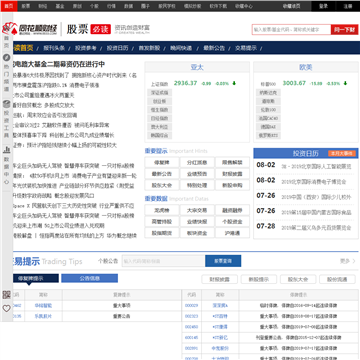
Task: Click the red 必读 badge beside 股票
Action: [x=100, y=29]
